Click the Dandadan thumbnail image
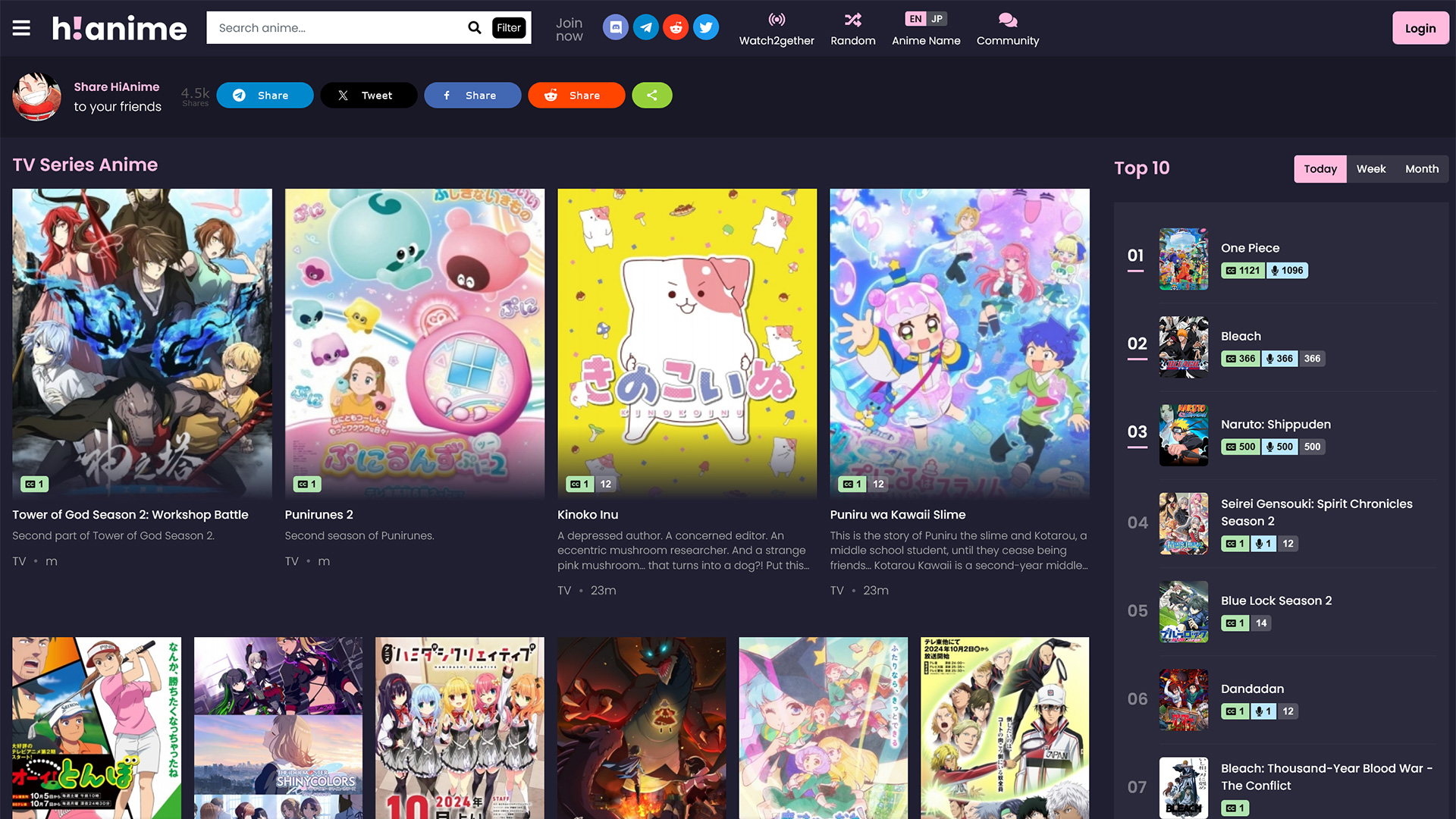1456x819 pixels. pos(1184,699)
